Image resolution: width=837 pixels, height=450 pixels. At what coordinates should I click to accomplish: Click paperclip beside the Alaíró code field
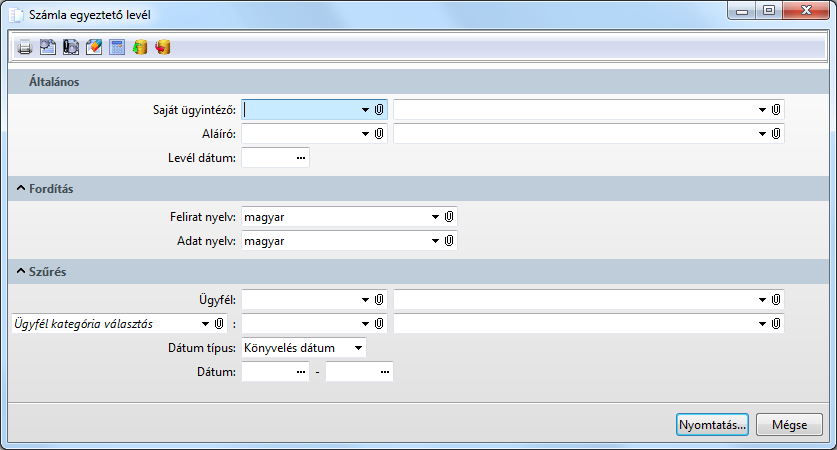pyautogui.click(x=380, y=133)
